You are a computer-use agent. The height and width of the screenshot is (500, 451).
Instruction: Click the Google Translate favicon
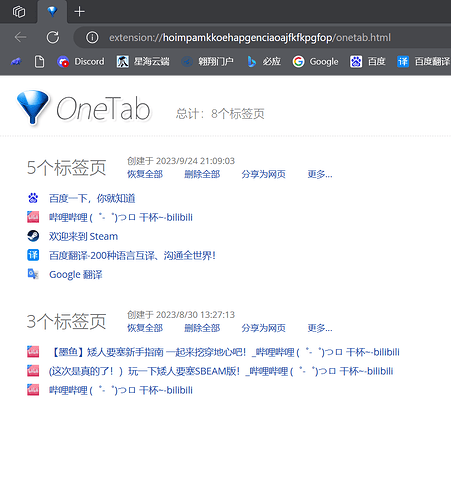[33, 274]
